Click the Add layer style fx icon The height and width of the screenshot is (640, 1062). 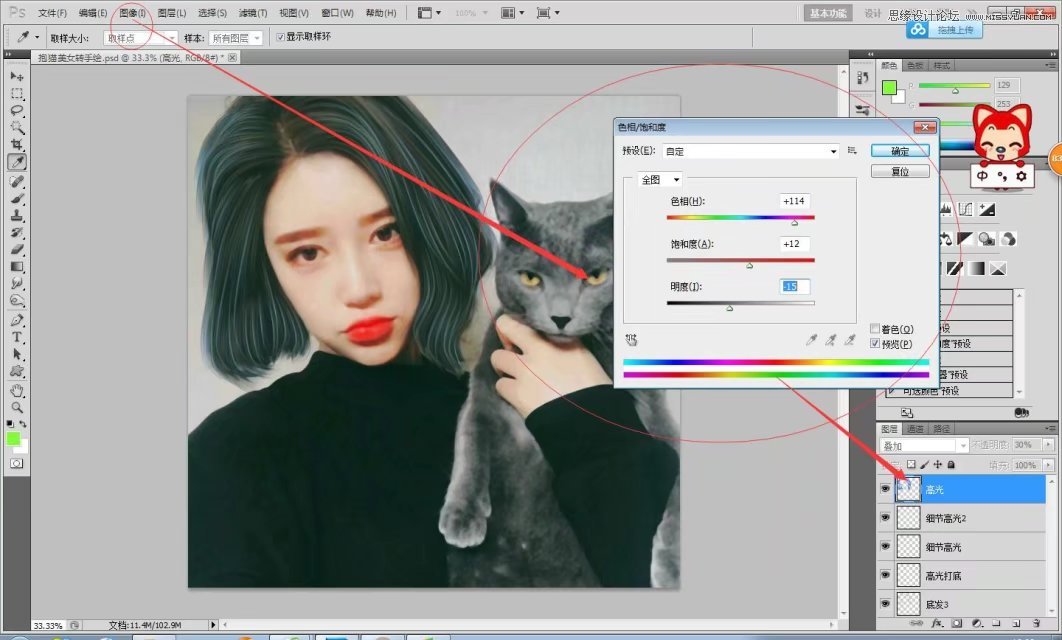pyautogui.click(x=937, y=623)
